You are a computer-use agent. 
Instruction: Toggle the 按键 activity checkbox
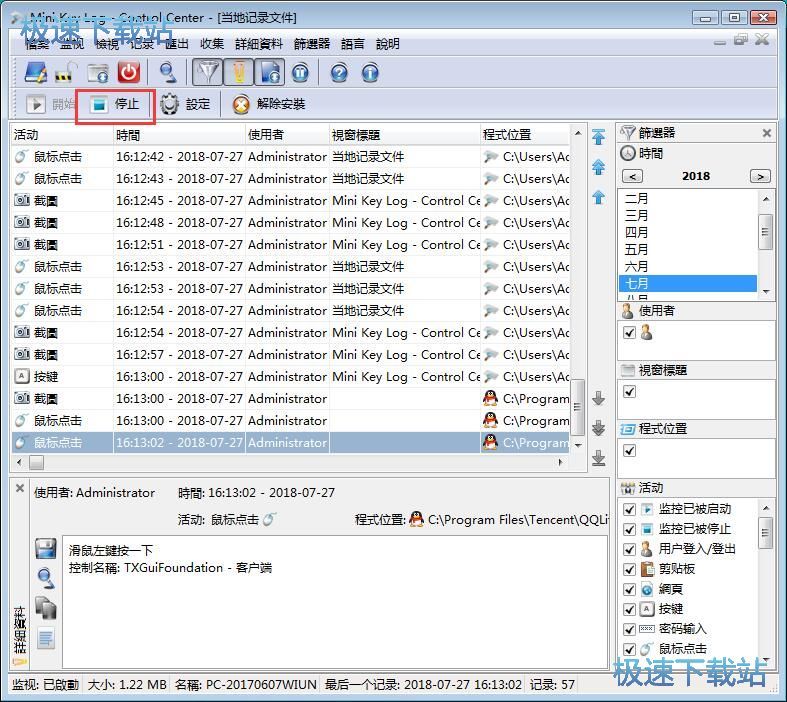[x=629, y=609]
